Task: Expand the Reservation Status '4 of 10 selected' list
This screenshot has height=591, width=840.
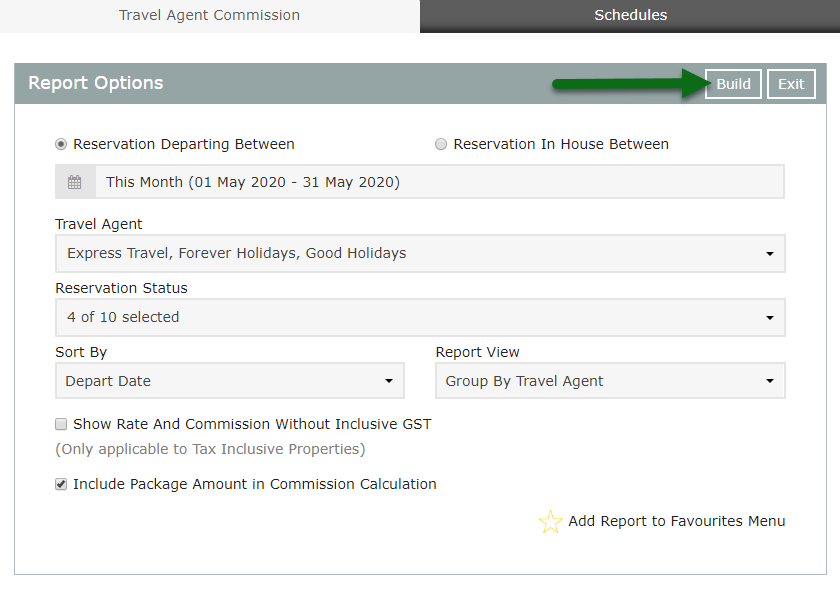Action: pos(420,318)
